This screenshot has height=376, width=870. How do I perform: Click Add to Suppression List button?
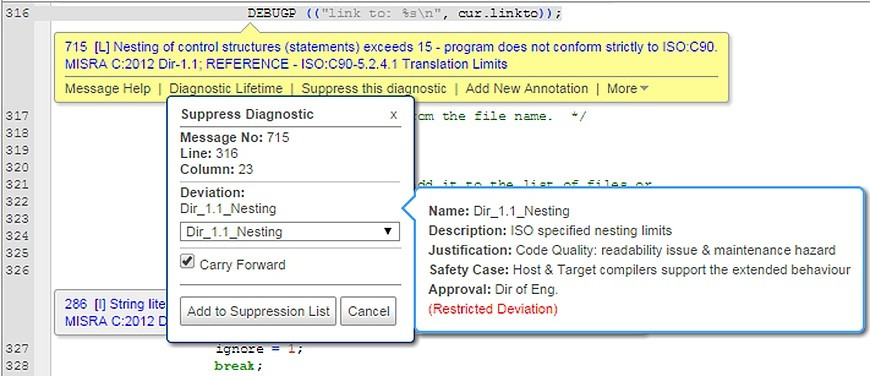coord(258,311)
